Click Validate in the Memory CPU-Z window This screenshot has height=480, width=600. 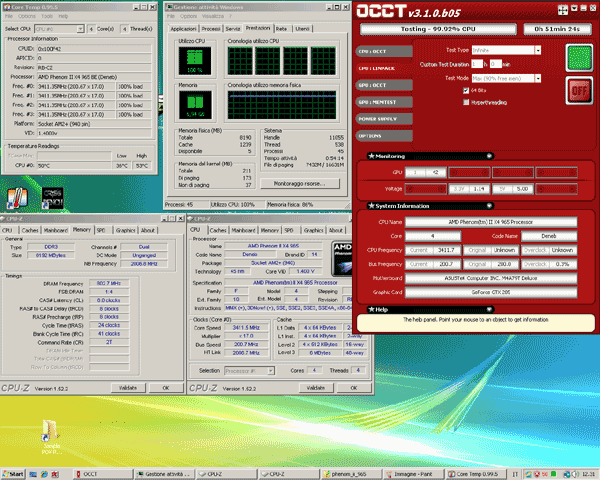(x=128, y=388)
